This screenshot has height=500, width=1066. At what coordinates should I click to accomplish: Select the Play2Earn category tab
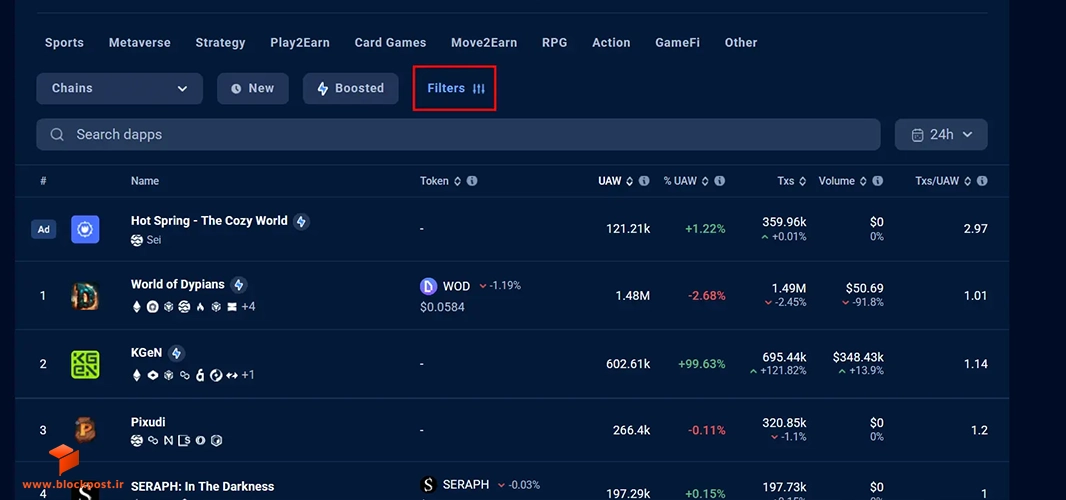click(300, 42)
